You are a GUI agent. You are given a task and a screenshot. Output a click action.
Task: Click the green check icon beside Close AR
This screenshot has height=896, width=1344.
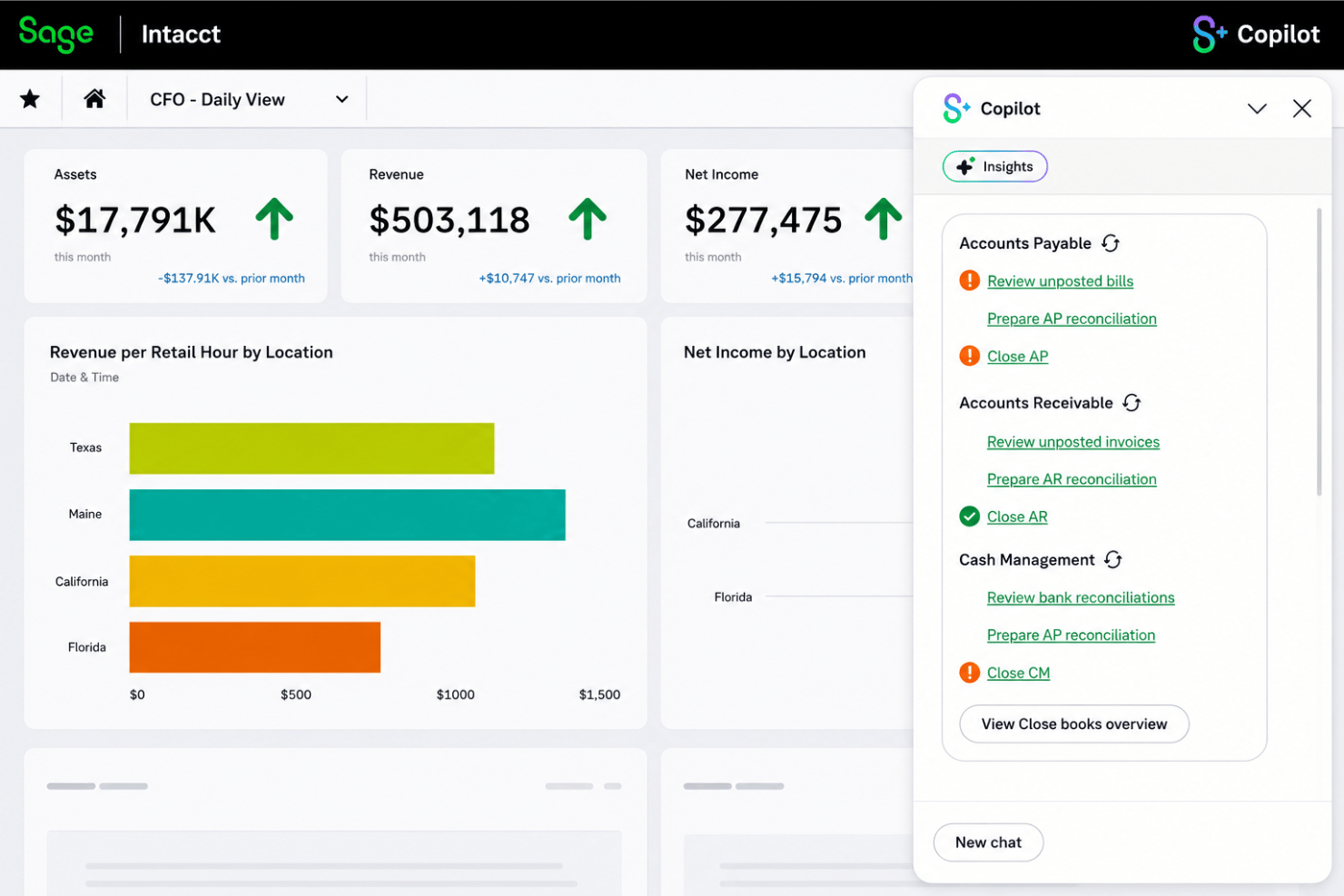point(970,517)
